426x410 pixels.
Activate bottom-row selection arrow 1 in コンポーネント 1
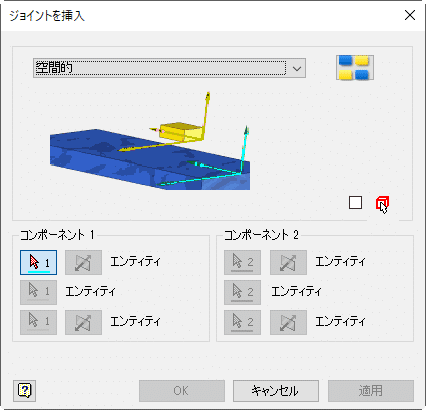[x=38, y=322]
